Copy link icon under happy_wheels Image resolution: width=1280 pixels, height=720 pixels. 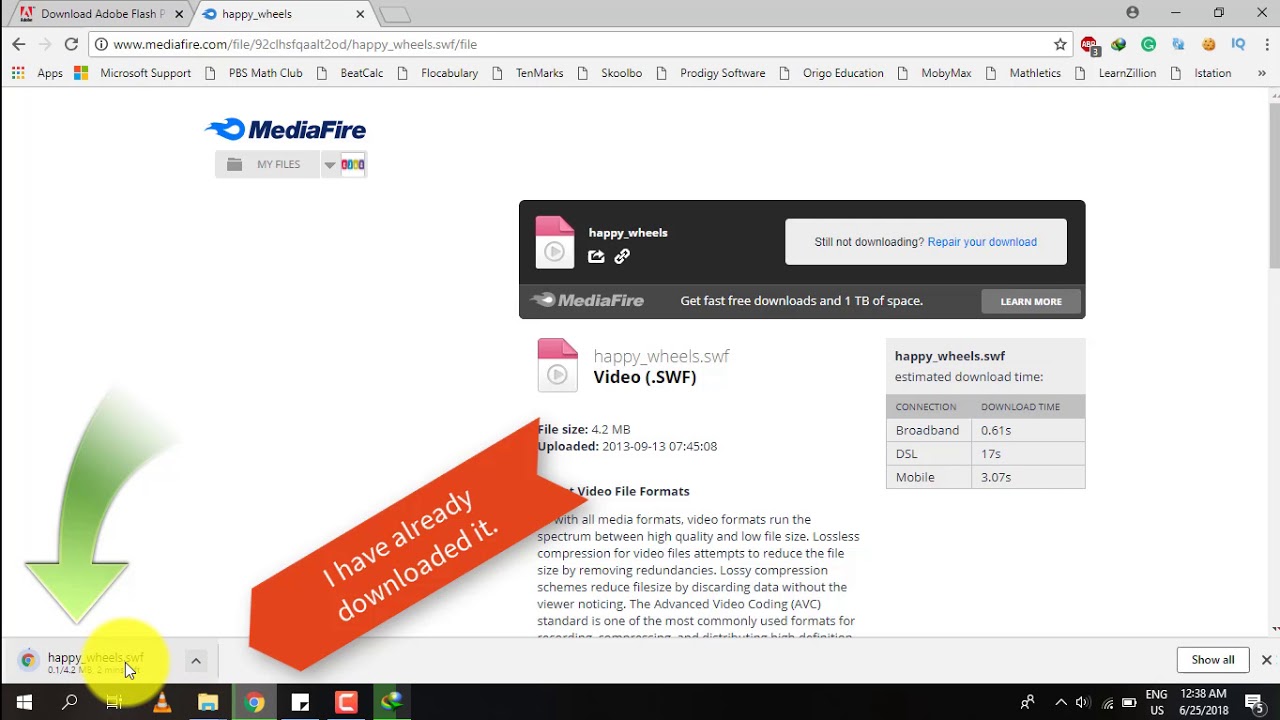[622, 256]
